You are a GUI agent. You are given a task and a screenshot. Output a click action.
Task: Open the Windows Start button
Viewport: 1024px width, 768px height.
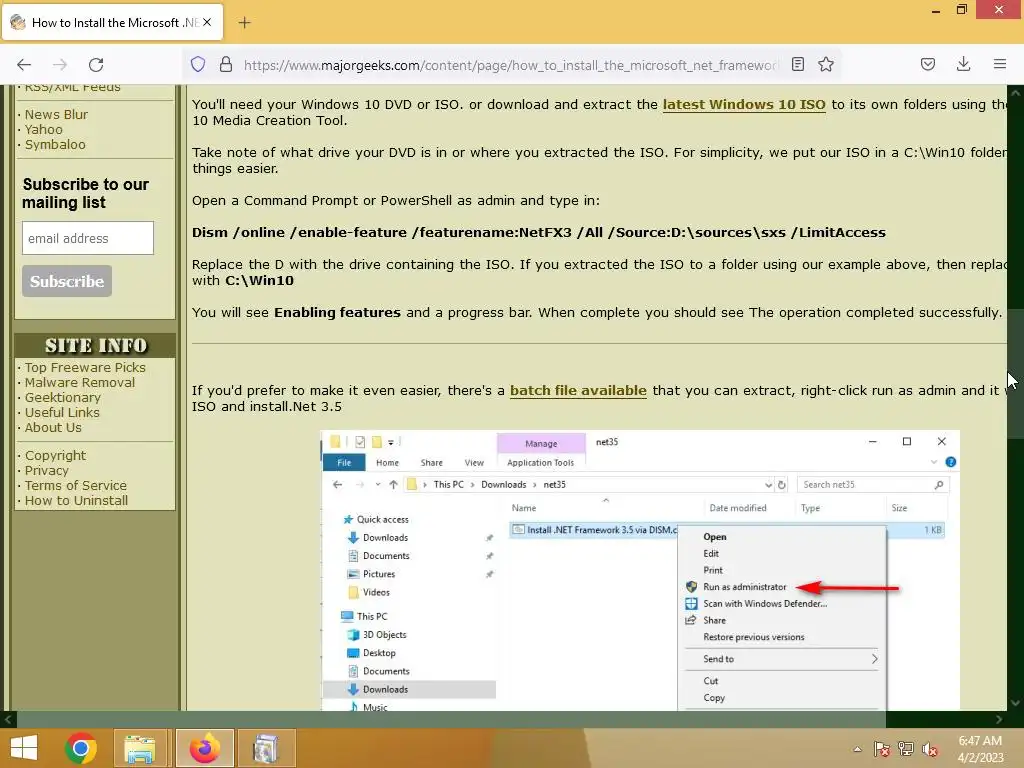pyautogui.click(x=24, y=748)
